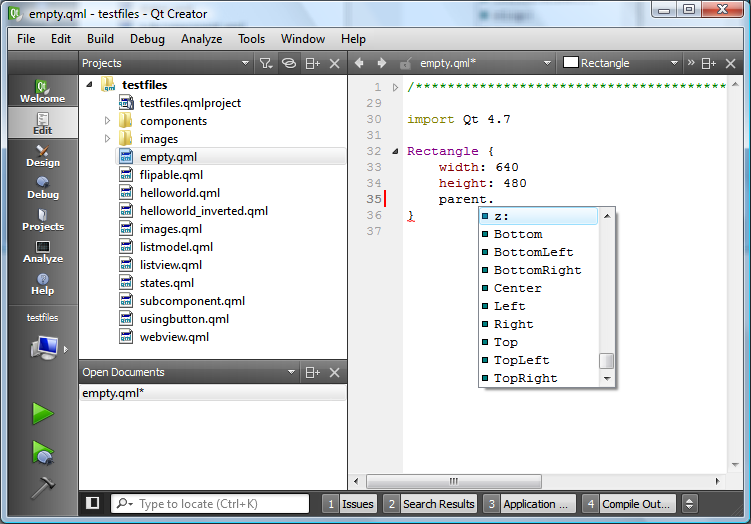Open helloworld.qml in project tree

(x=179, y=193)
